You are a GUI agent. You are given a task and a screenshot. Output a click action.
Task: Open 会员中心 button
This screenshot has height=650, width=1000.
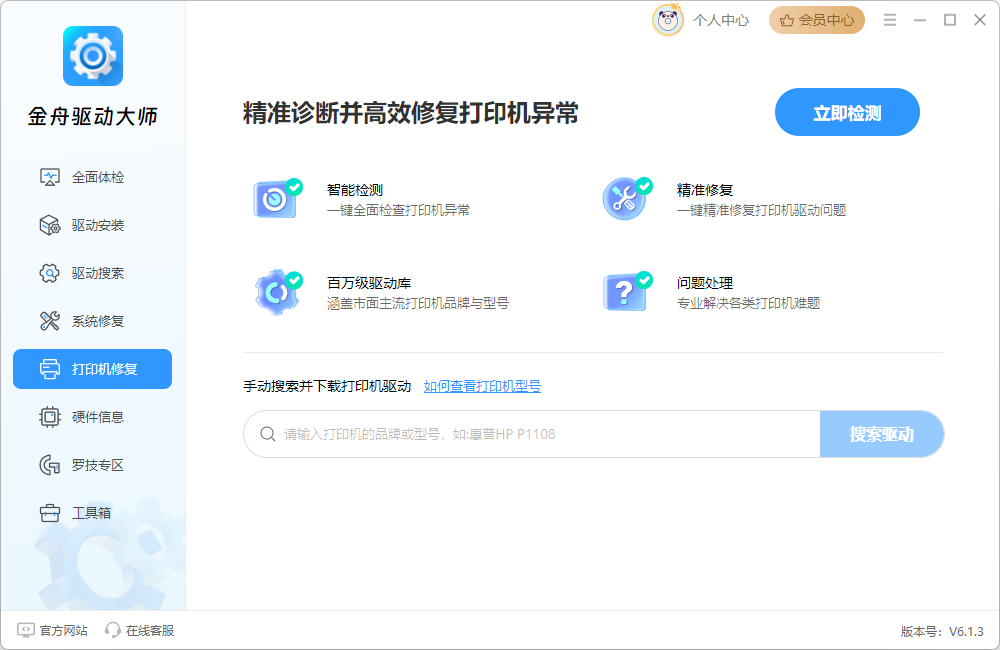817,20
